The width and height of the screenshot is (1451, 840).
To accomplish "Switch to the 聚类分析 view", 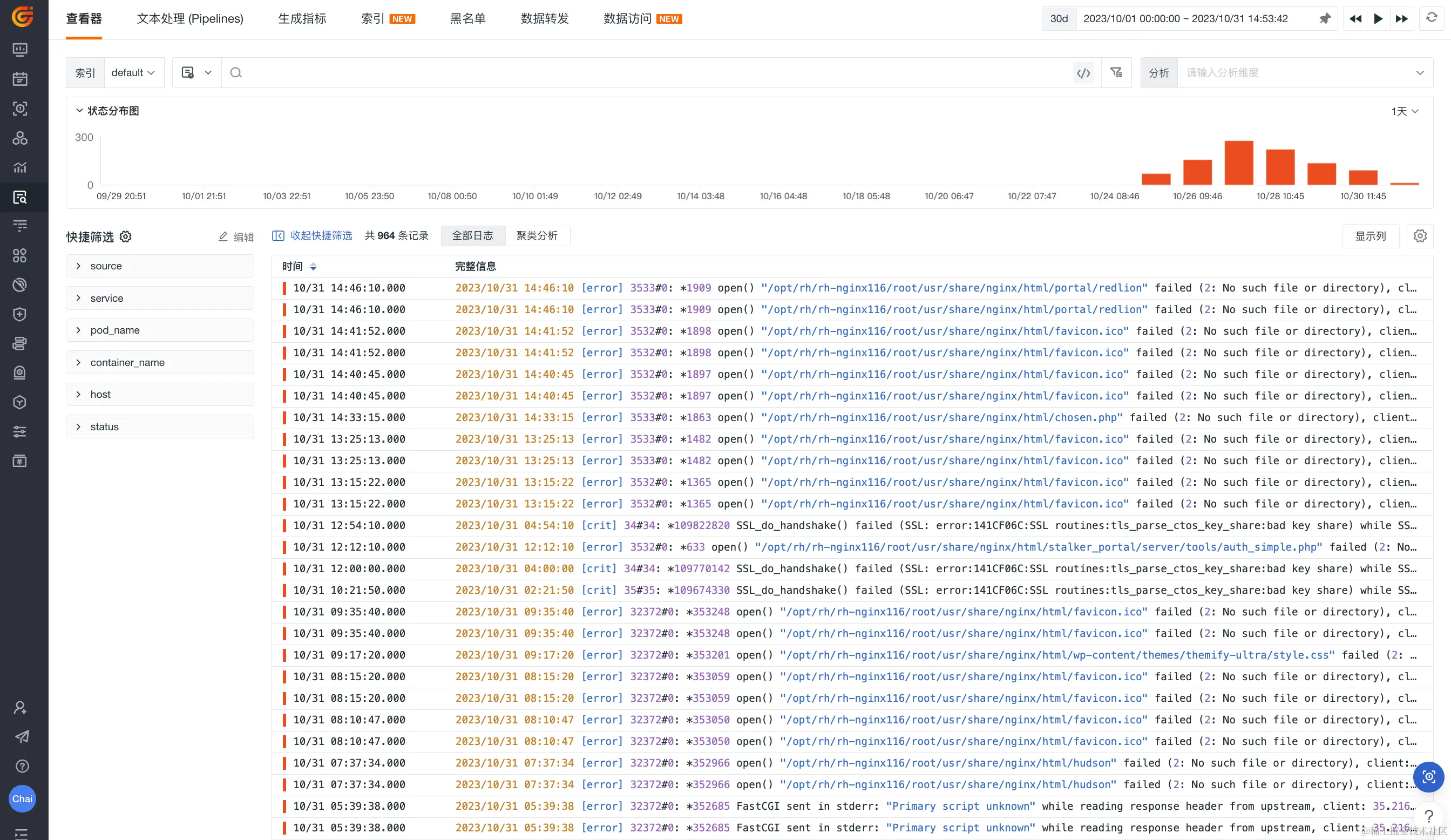I will click(x=537, y=235).
